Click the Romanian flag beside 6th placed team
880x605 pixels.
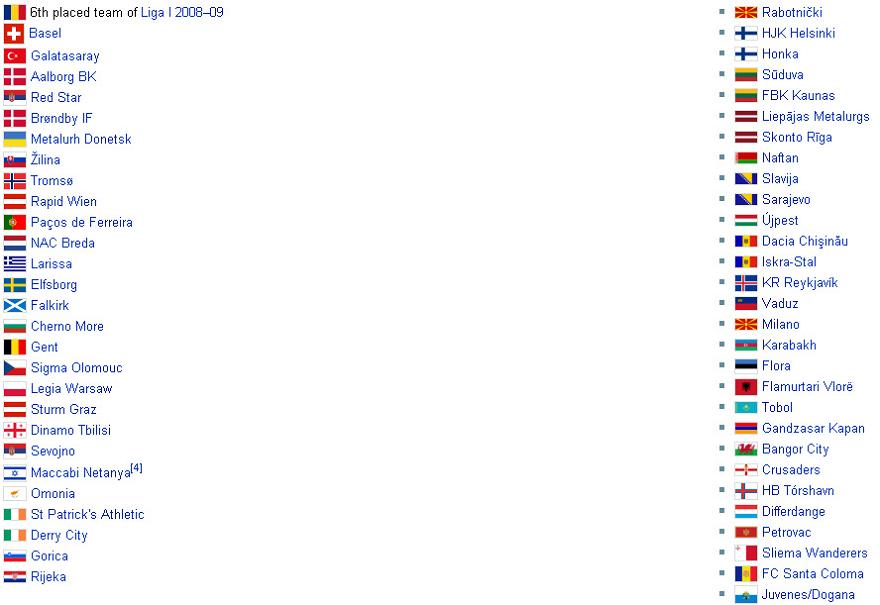tap(15, 12)
